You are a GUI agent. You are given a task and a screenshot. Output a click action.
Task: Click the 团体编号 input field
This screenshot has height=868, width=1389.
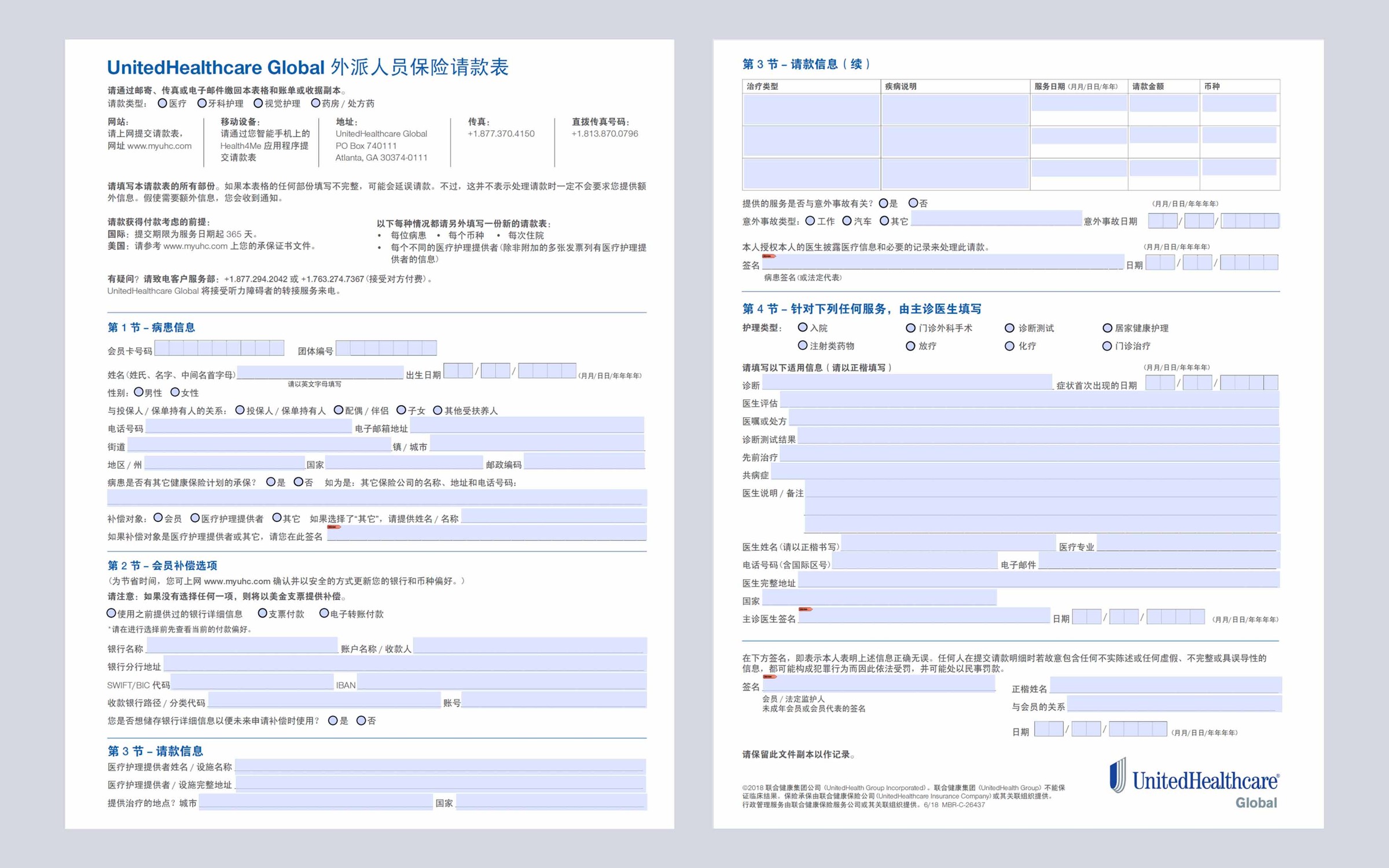pyautogui.click(x=386, y=348)
